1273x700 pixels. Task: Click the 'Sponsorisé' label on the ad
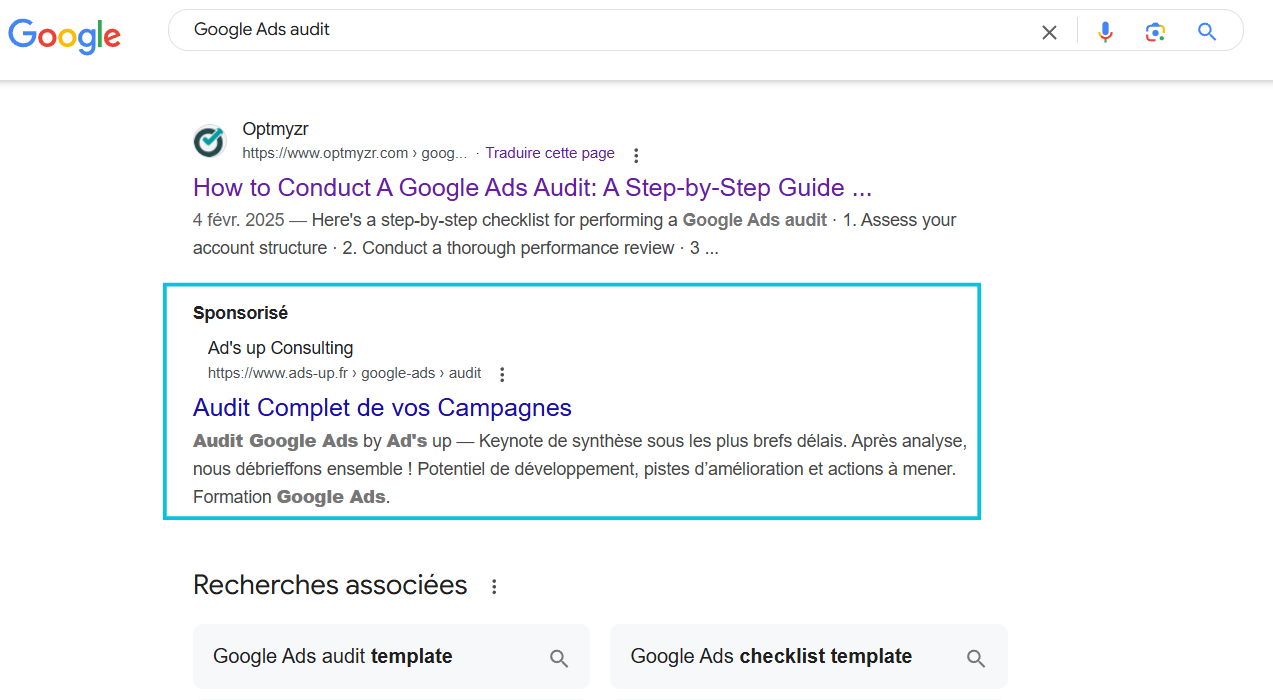pyautogui.click(x=240, y=312)
